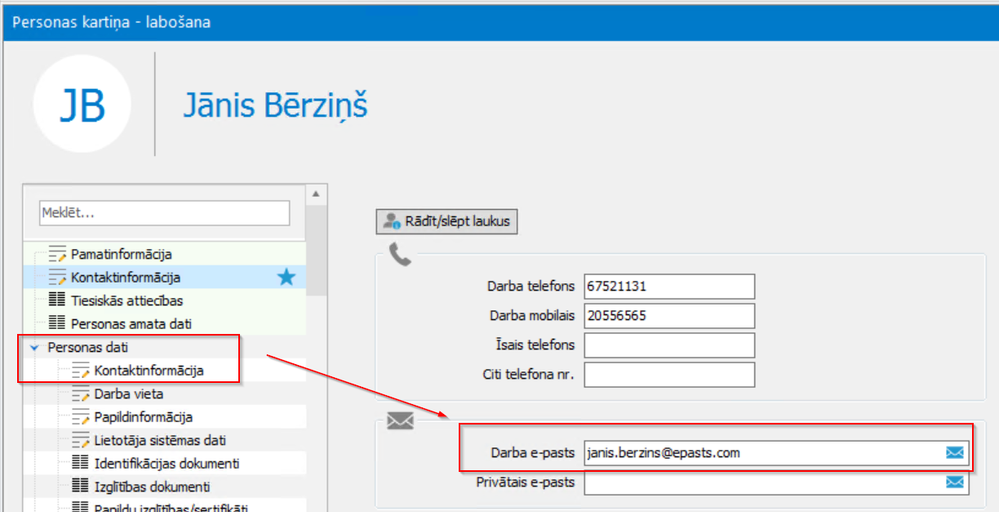
Task: Click the pencil-list icon beside Darba vieta
Action: [x=81, y=394]
